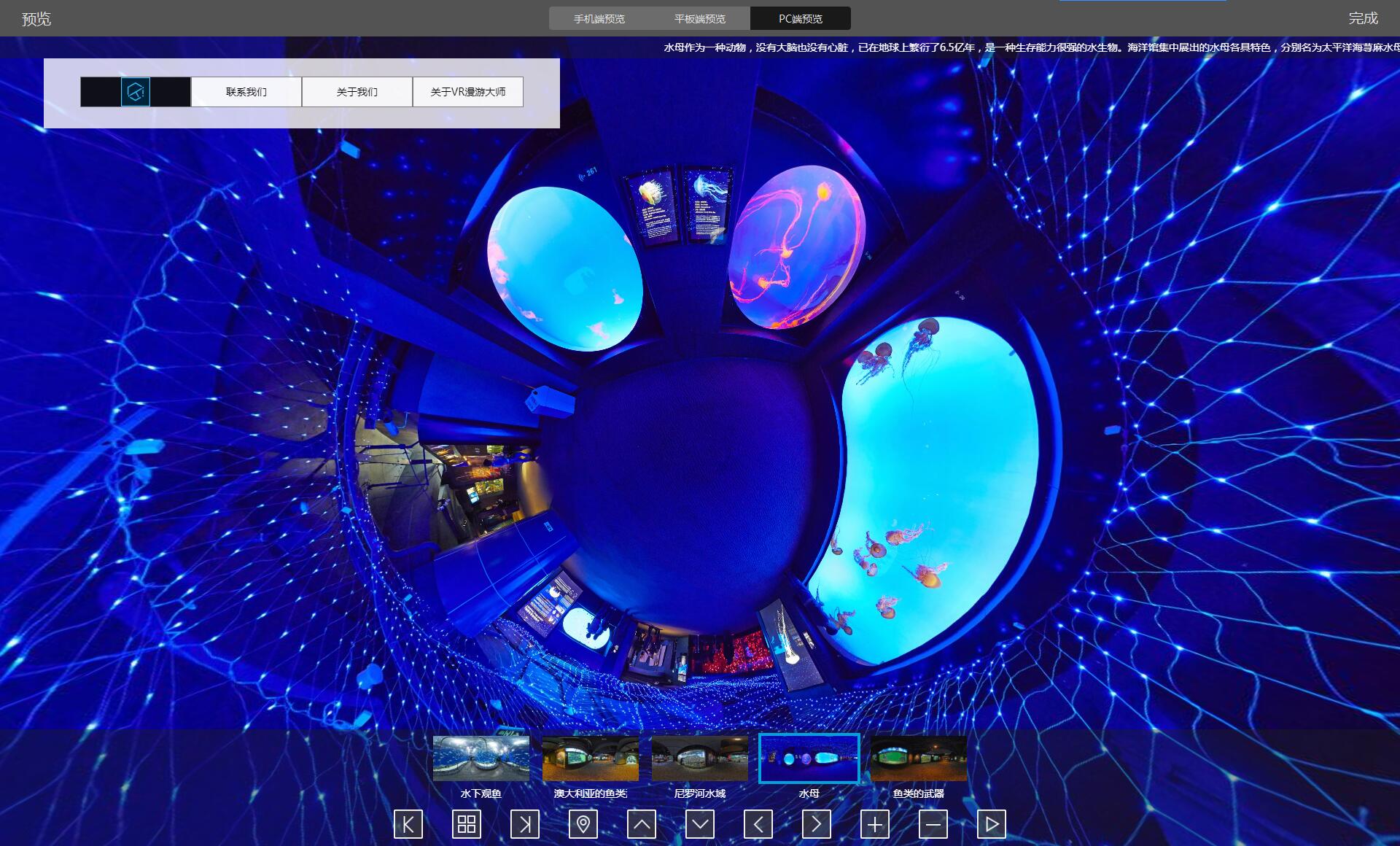Tilt view upward with up arrow
Viewport: 1400px width, 846px height.
coord(642,824)
